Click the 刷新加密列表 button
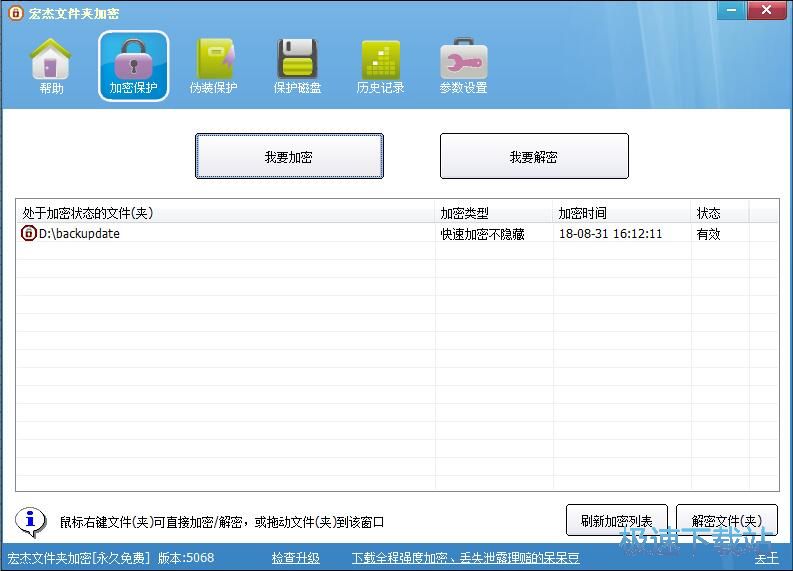This screenshot has height=571, width=793. tap(616, 520)
